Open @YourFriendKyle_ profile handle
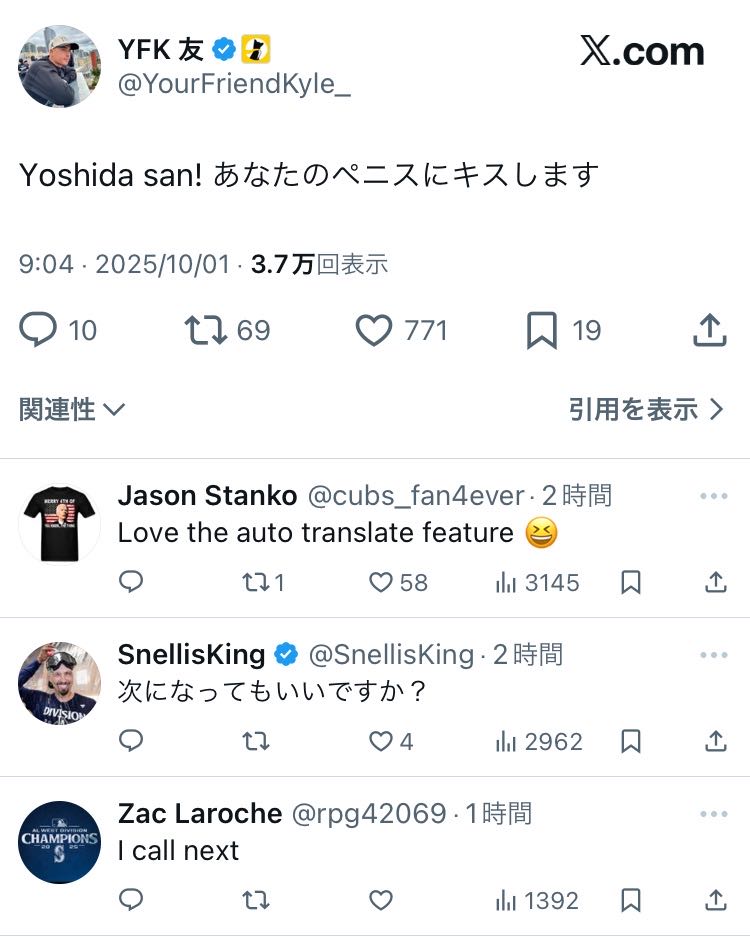Screen dimensions: 750x937 (235, 85)
